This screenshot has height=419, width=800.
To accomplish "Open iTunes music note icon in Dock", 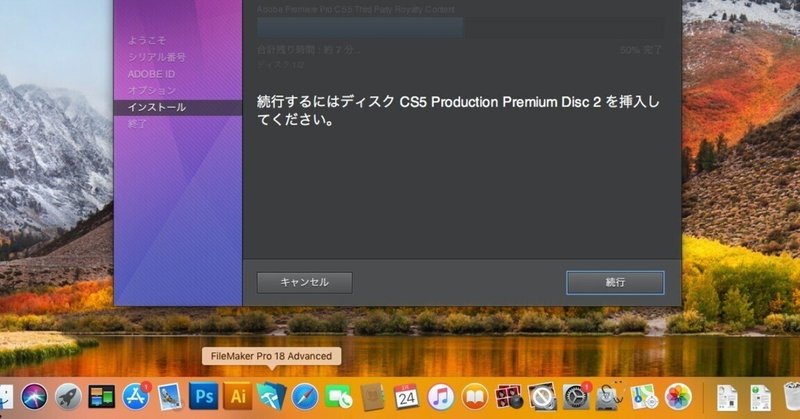I will coord(441,397).
